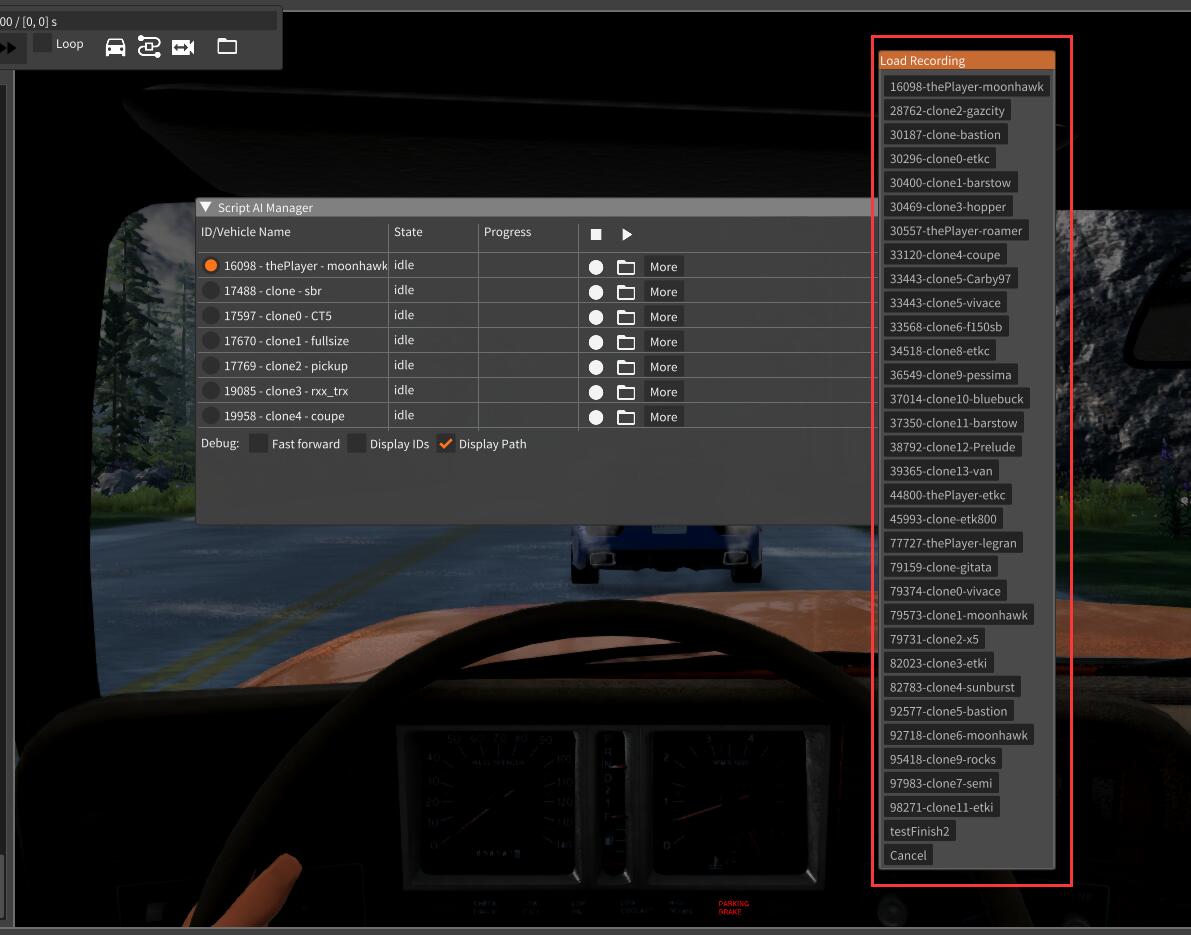
Task: Pick 95418-clone9-rocks from recording list
Action: point(943,760)
